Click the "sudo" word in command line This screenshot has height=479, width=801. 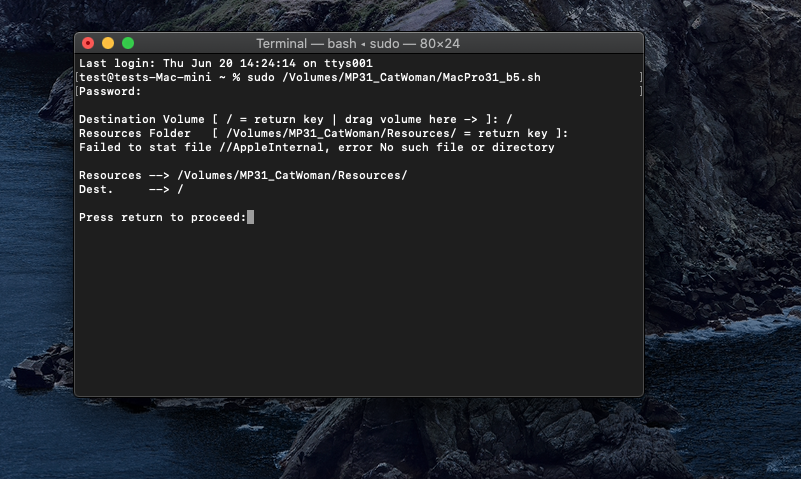(x=260, y=77)
